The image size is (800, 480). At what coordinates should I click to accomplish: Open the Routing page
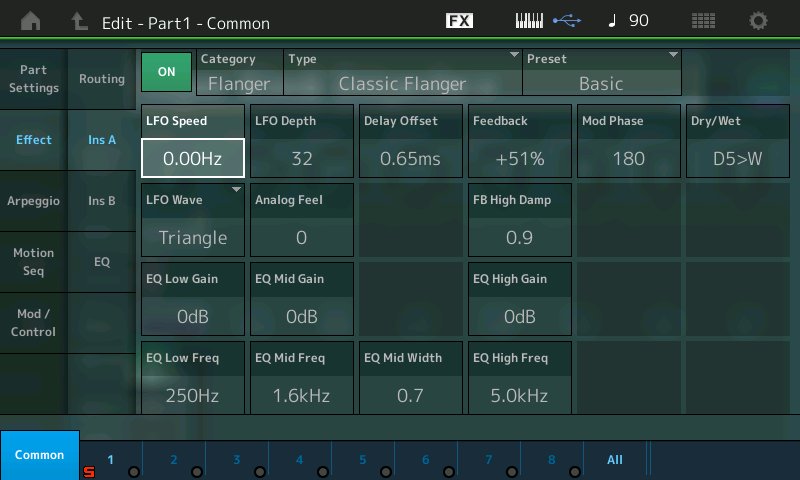pyautogui.click(x=101, y=79)
